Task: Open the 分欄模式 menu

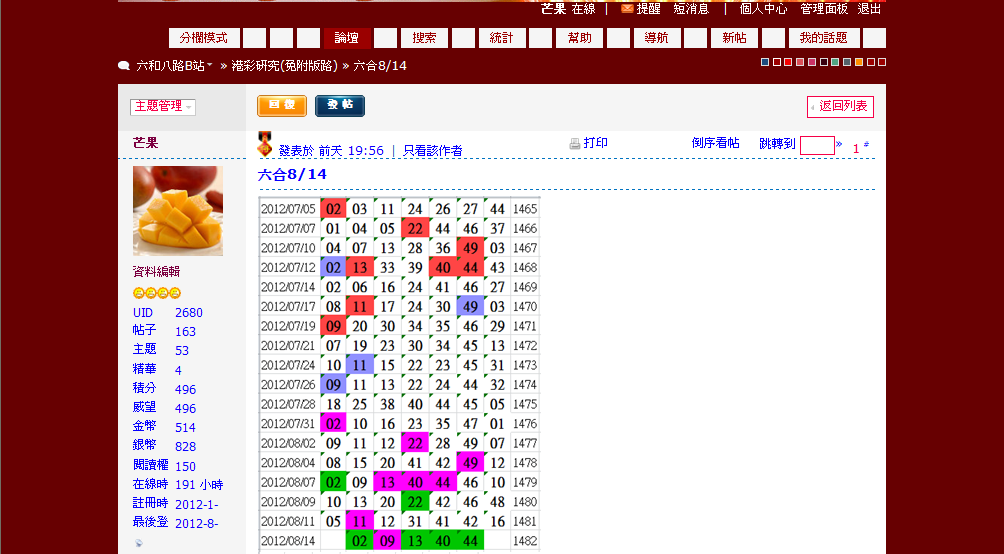Action: coord(204,38)
